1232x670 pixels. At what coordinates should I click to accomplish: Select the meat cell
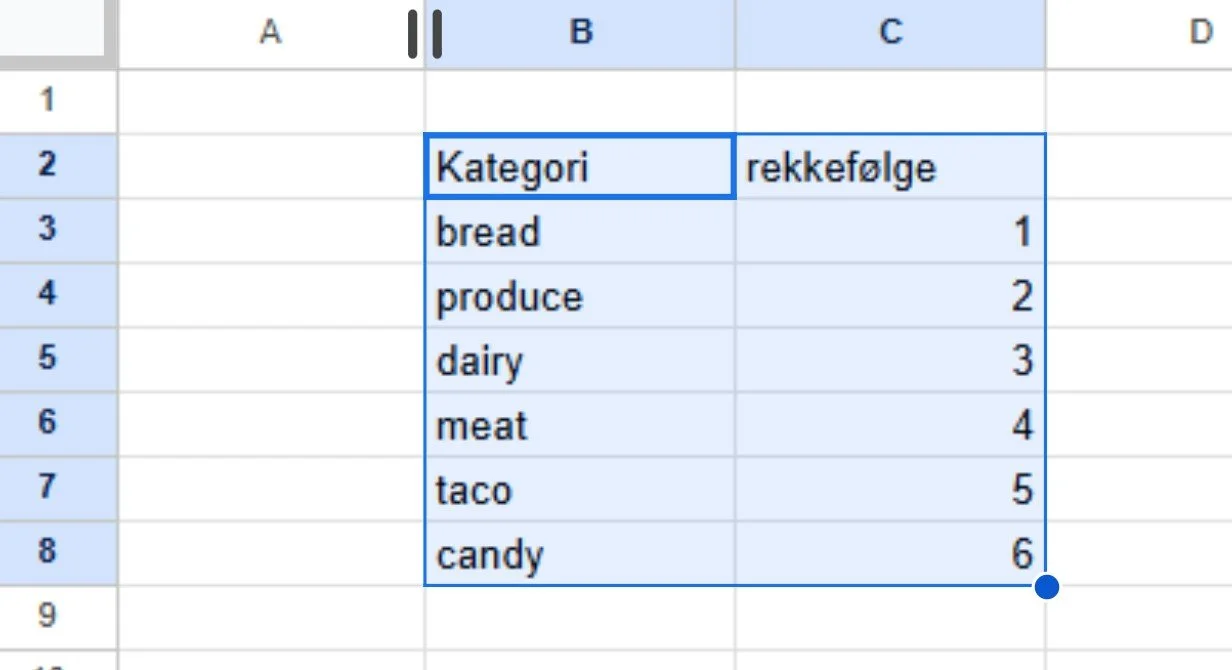(580, 426)
